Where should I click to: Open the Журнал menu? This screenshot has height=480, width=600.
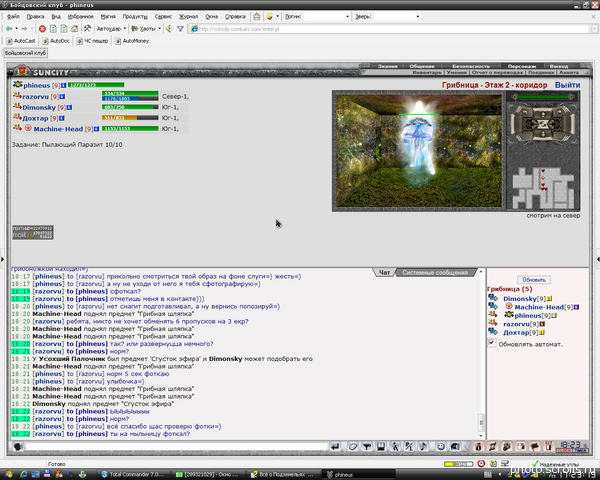pyautogui.click(x=189, y=16)
